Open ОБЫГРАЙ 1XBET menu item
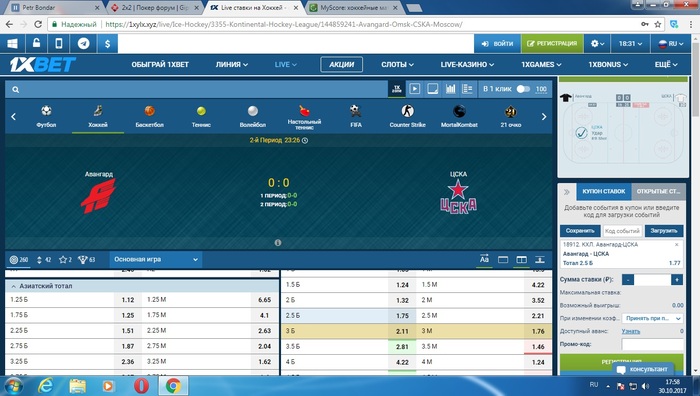The image size is (700, 396). [160, 65]
